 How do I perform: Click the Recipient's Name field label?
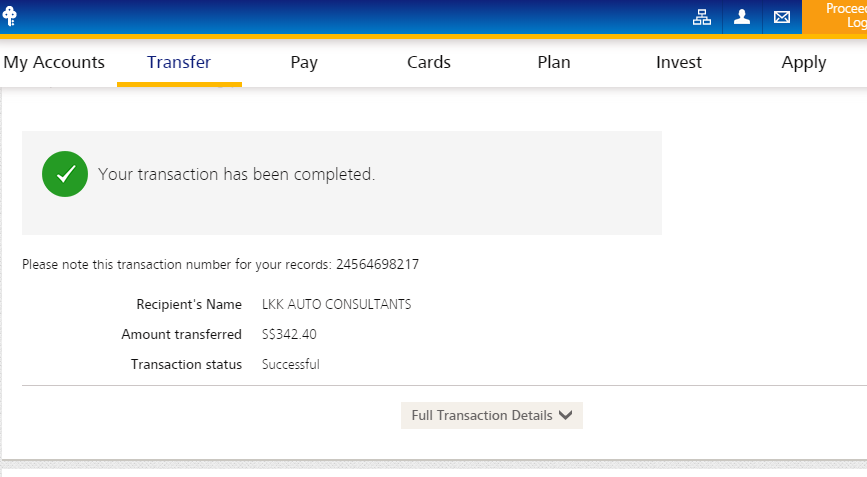point(189,304)
